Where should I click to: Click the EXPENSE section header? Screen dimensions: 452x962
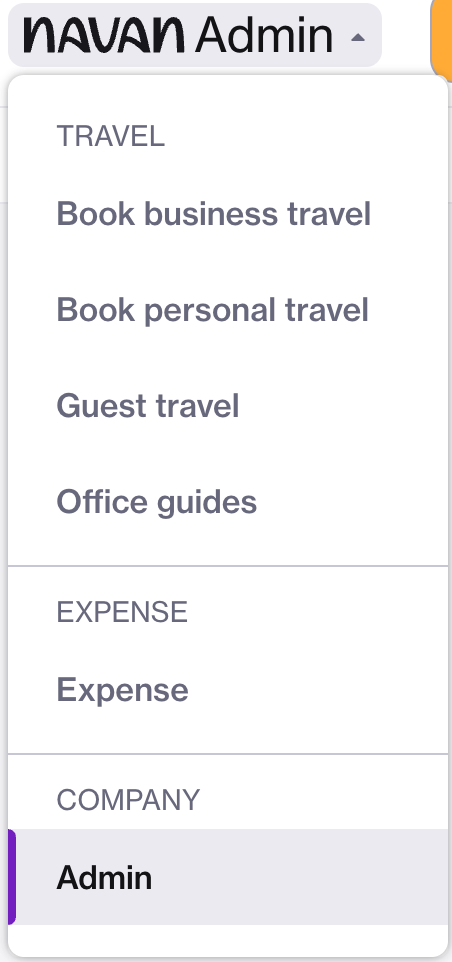(122, 612)
